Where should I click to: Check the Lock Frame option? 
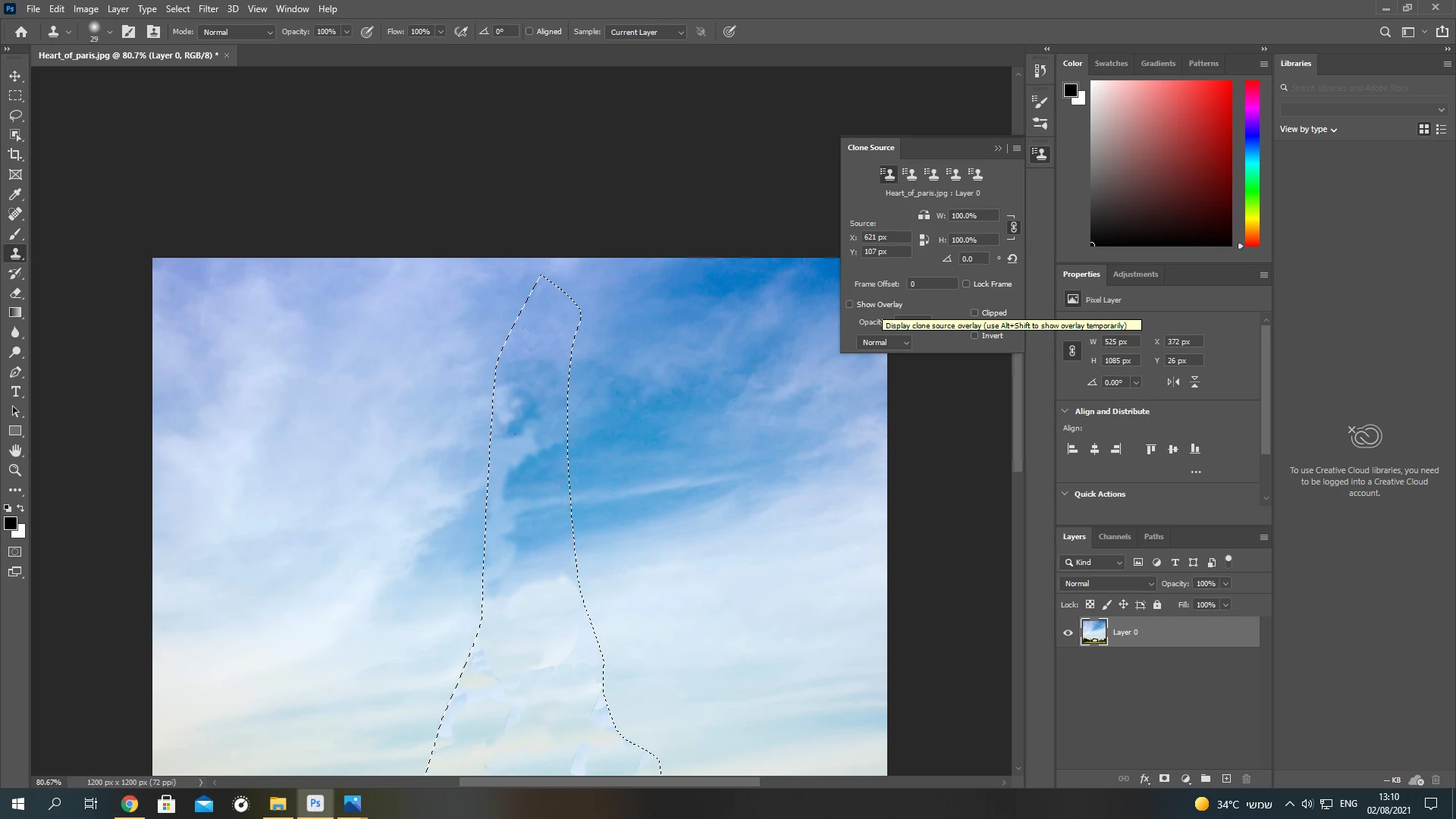pos(966,284)
